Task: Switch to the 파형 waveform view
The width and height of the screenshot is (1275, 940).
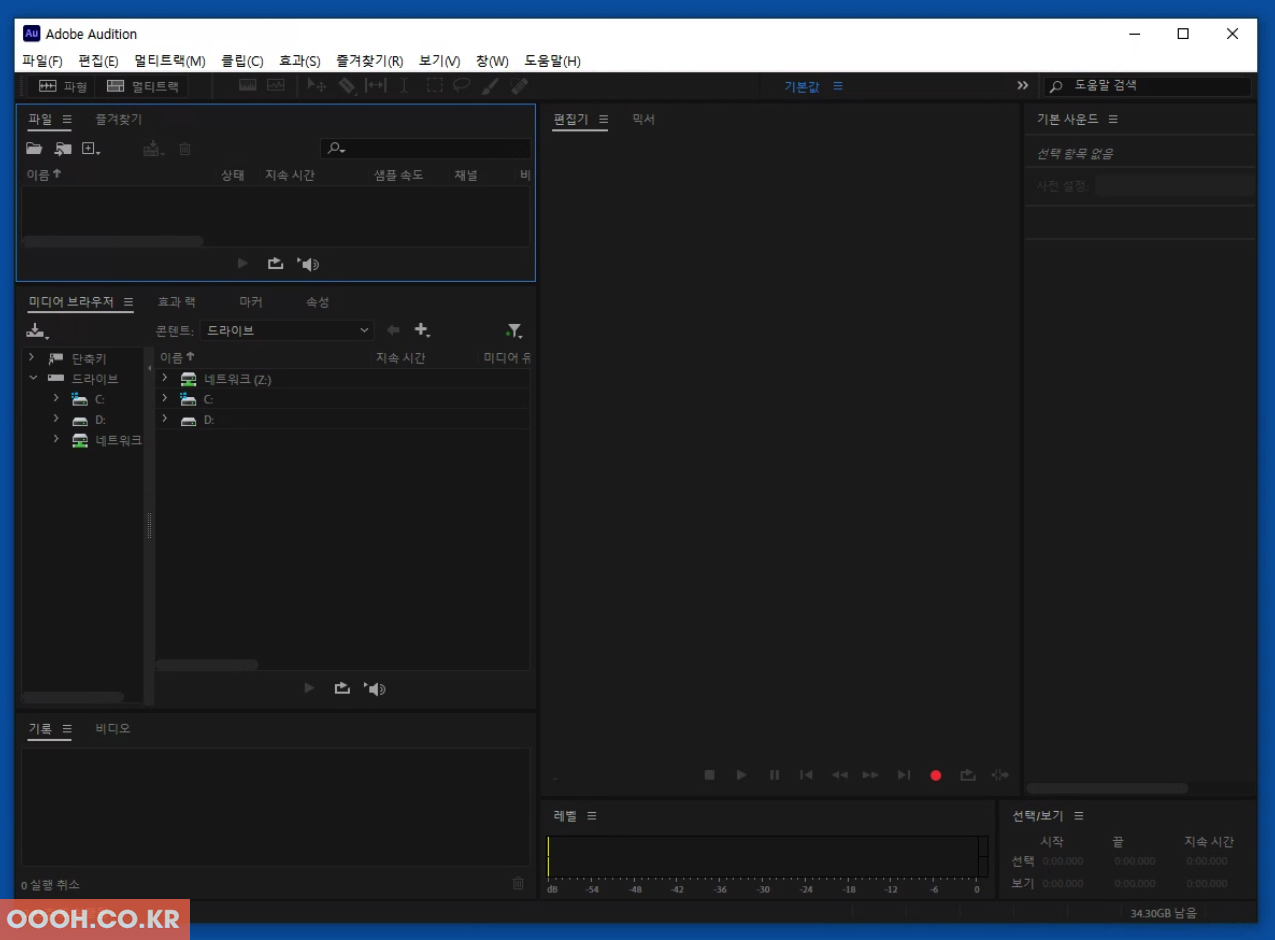Action: (63, 87)
